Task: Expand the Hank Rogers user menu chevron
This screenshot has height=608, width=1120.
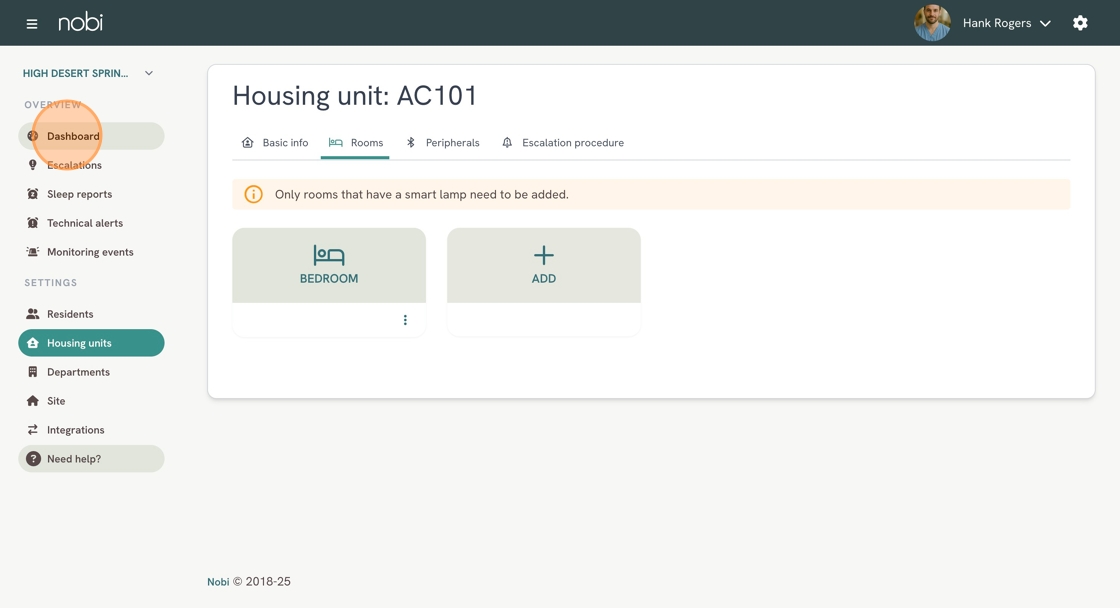Action: pos(1045,24)
